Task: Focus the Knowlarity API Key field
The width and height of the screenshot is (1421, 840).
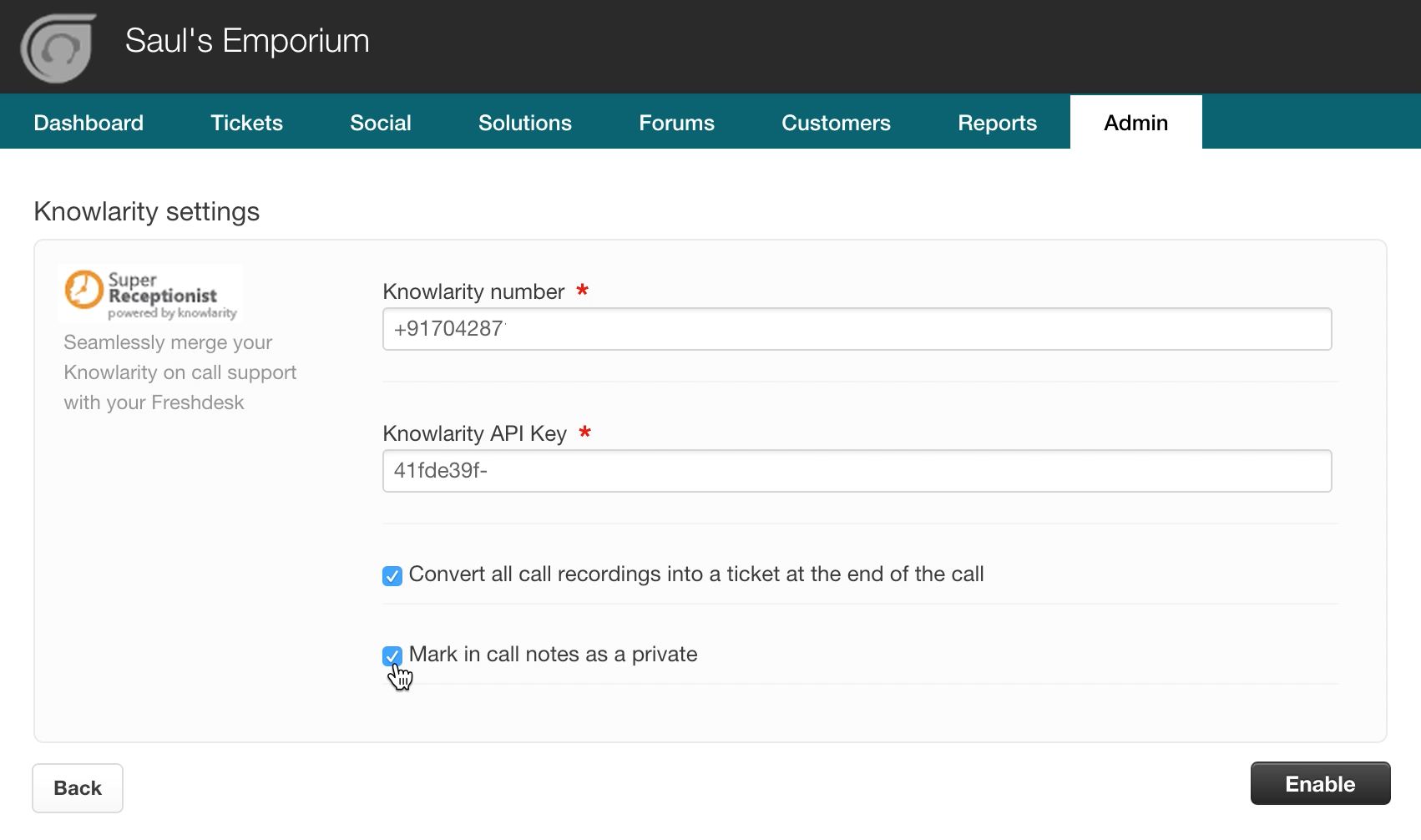Action: (x=857, y=471)
